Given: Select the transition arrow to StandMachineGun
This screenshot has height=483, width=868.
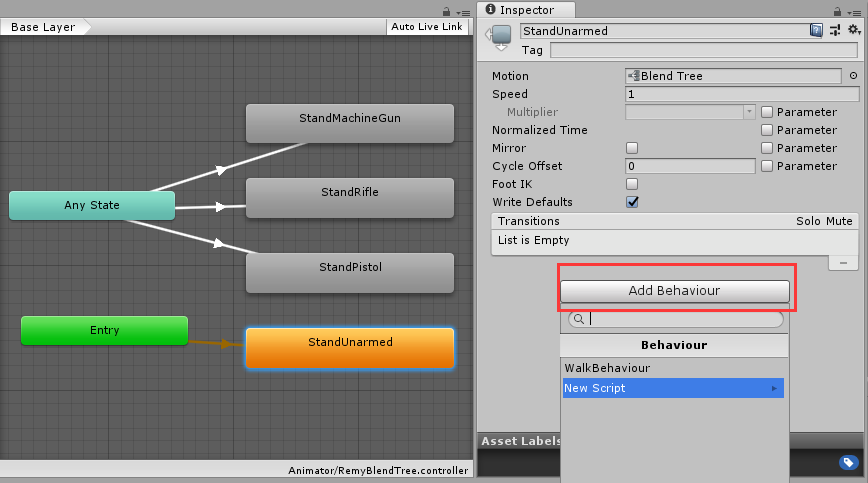Looking at the screenshot, I should [x=221, y=170].
